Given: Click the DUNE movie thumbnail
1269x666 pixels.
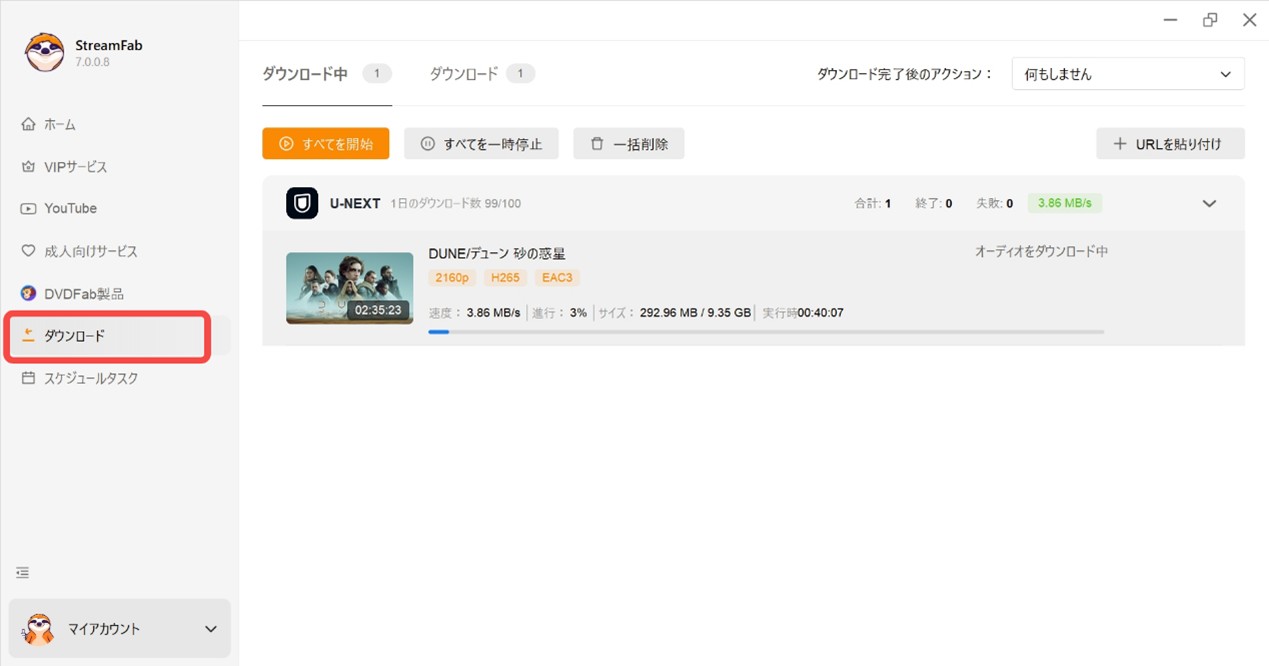Looking at the screenshot, I should click(349, 287).
